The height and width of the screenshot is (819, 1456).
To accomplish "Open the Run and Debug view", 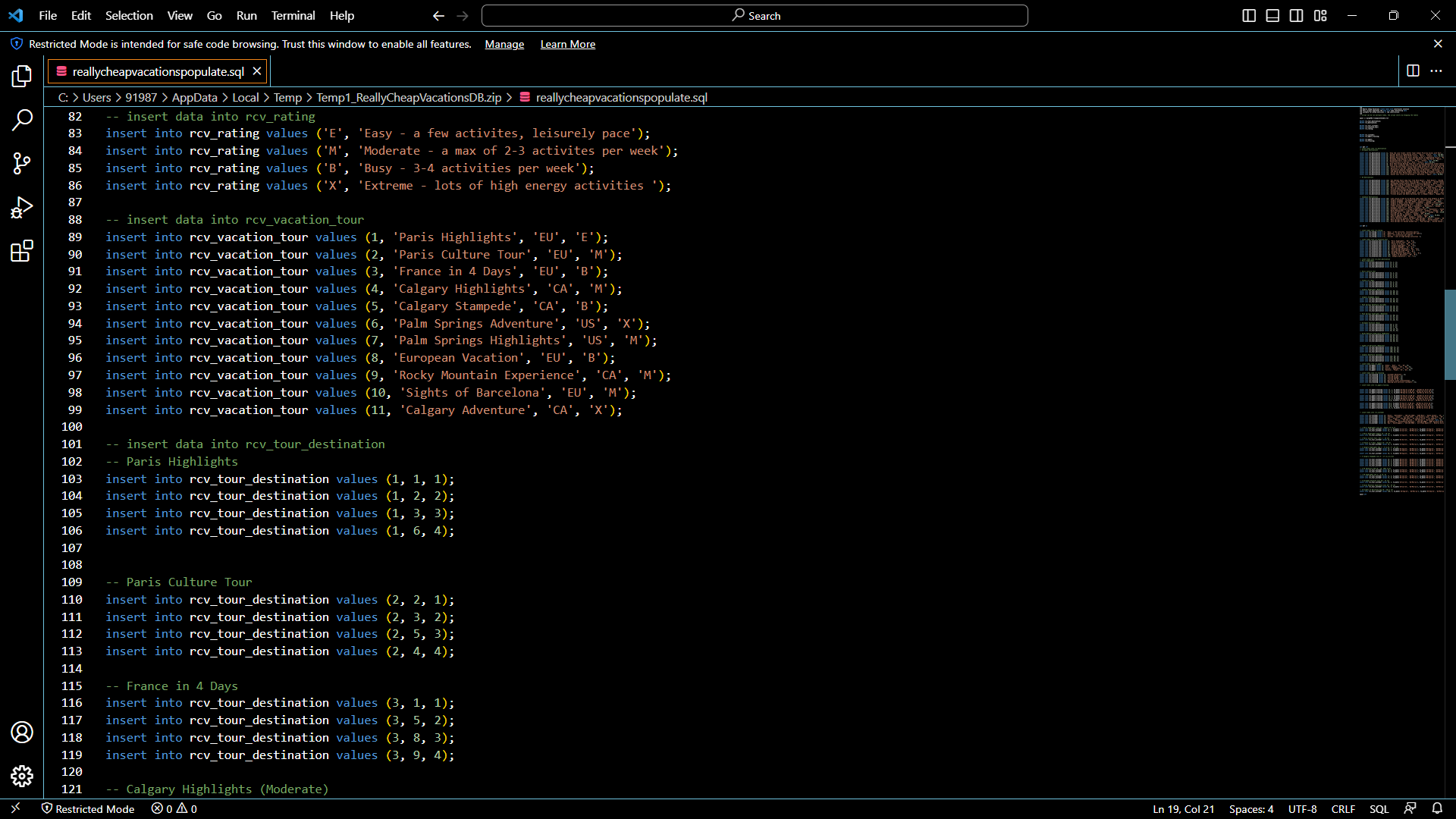I will [x=22, y=207].
